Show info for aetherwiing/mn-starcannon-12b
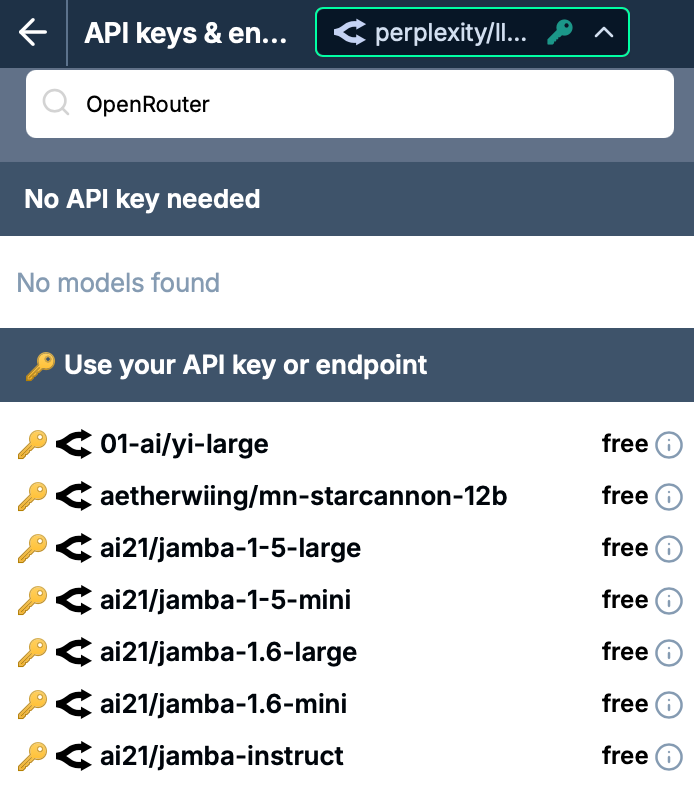 pyautogui.click(x=668, y=497)
